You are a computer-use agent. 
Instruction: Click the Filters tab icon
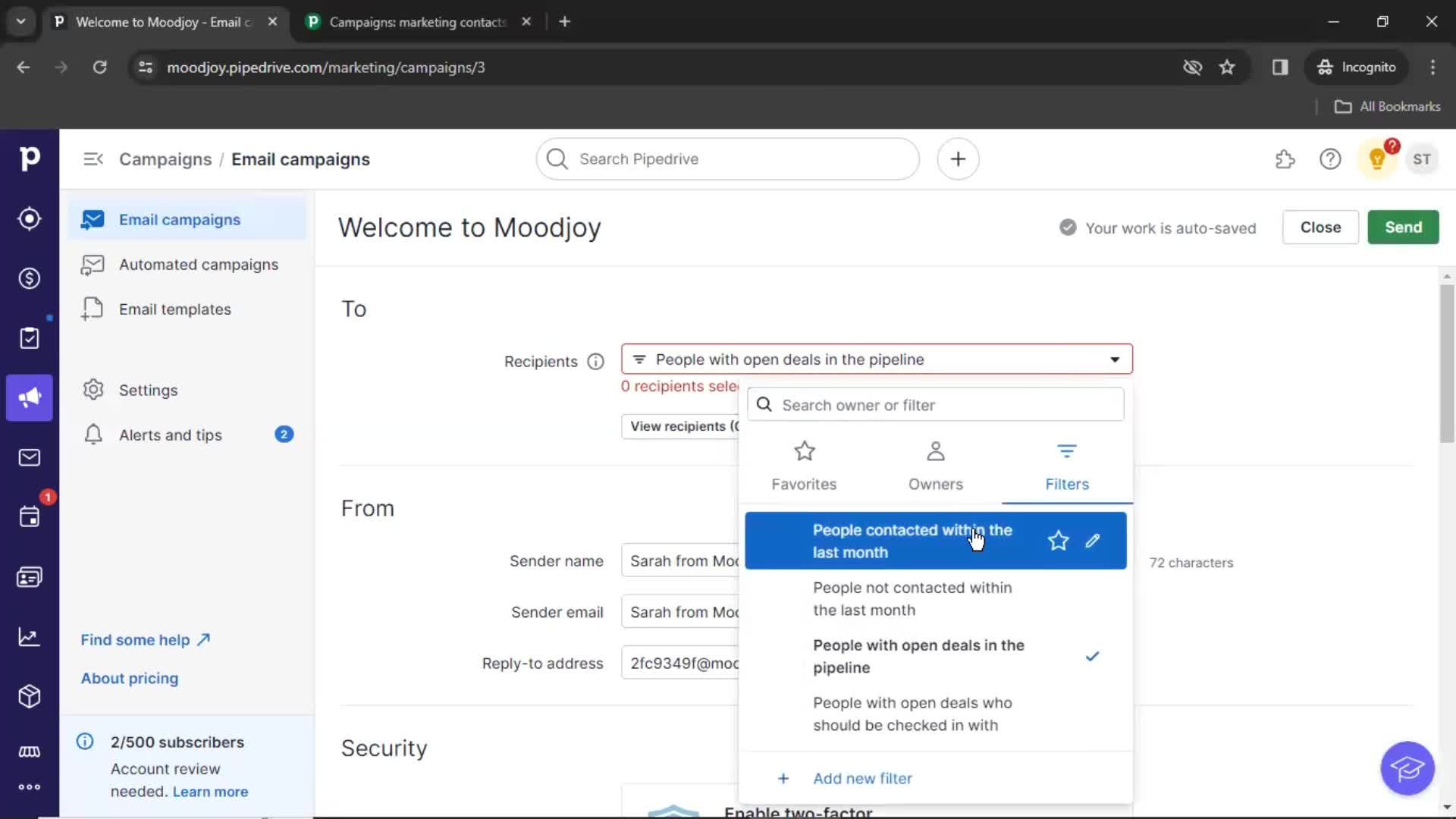click(1067, 451)
